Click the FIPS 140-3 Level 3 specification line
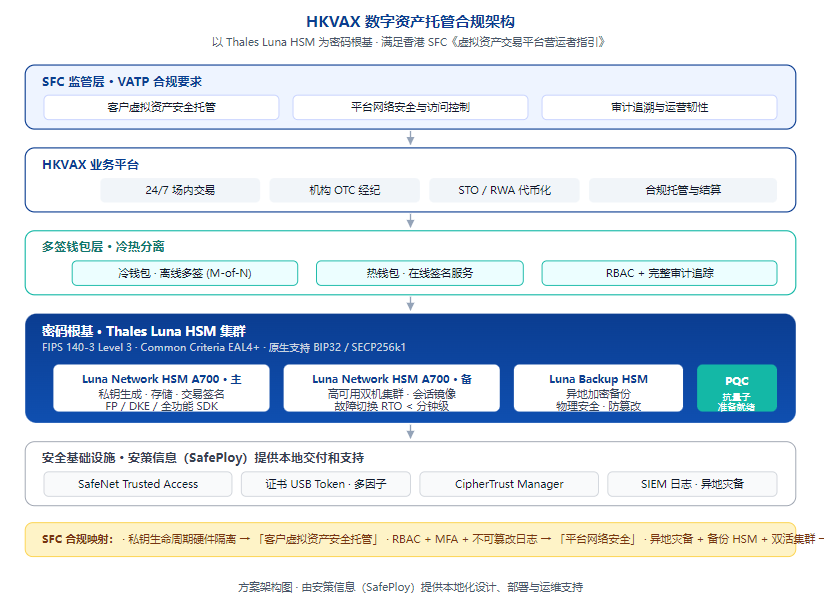This screenshot has width=833, height=600. [224, 348]
